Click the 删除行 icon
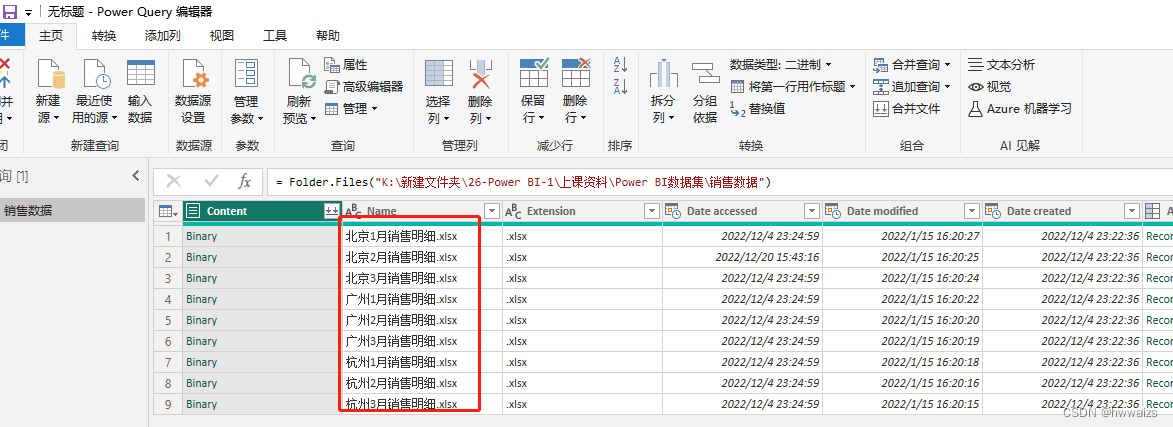The image size is (1173, 427). click(x=576, y=73)
